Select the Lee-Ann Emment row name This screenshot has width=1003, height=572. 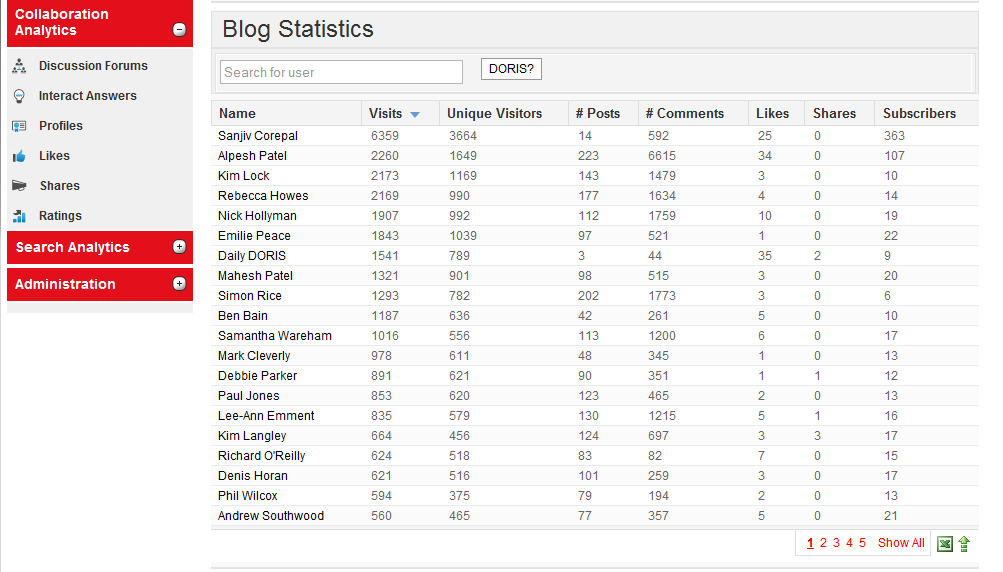[x=266, y=415]
